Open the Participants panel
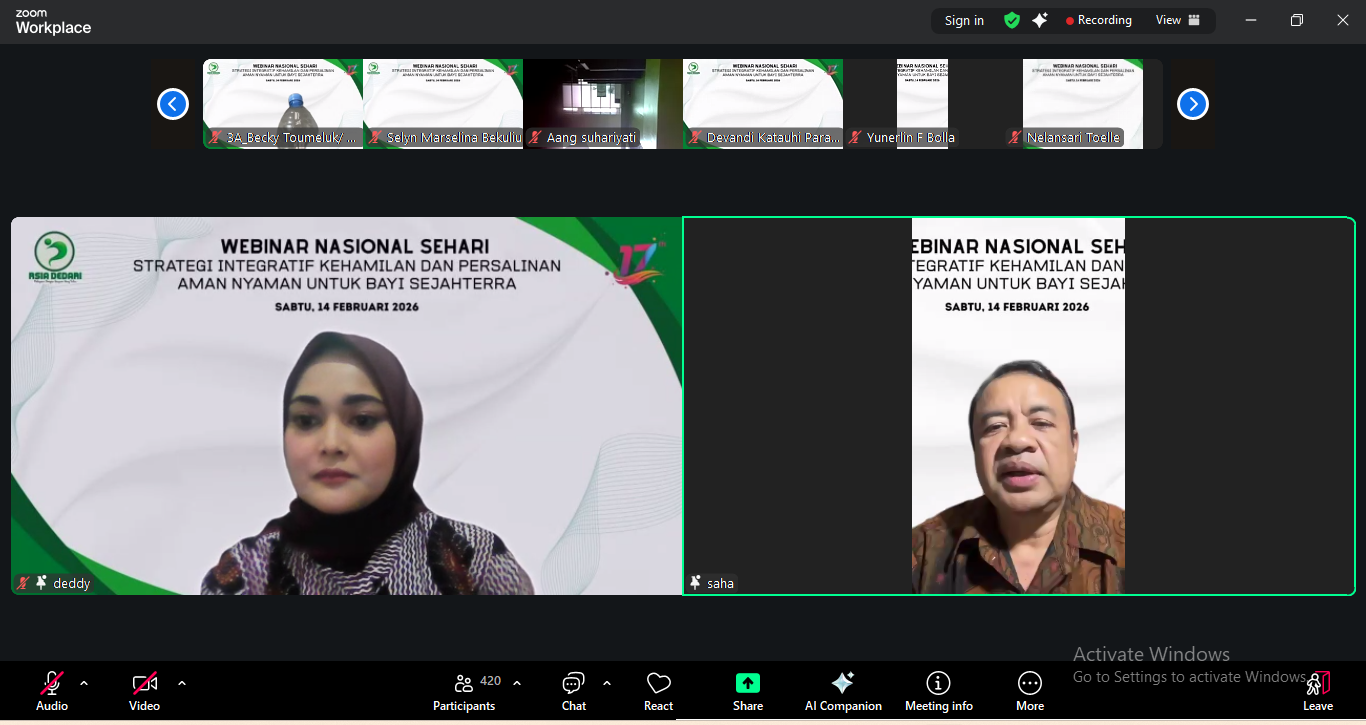Viewport: 1366px width, 725px height. (464, 692)
